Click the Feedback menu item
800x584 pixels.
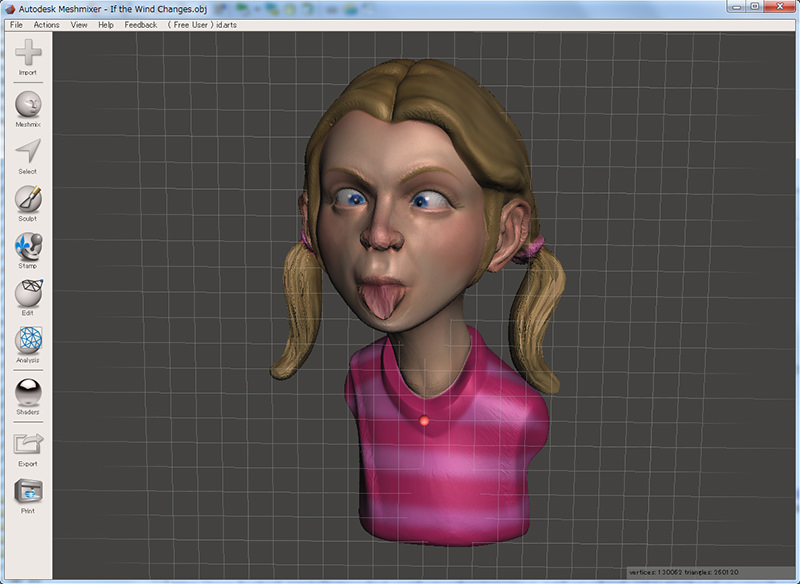click(x=140, y=24)
